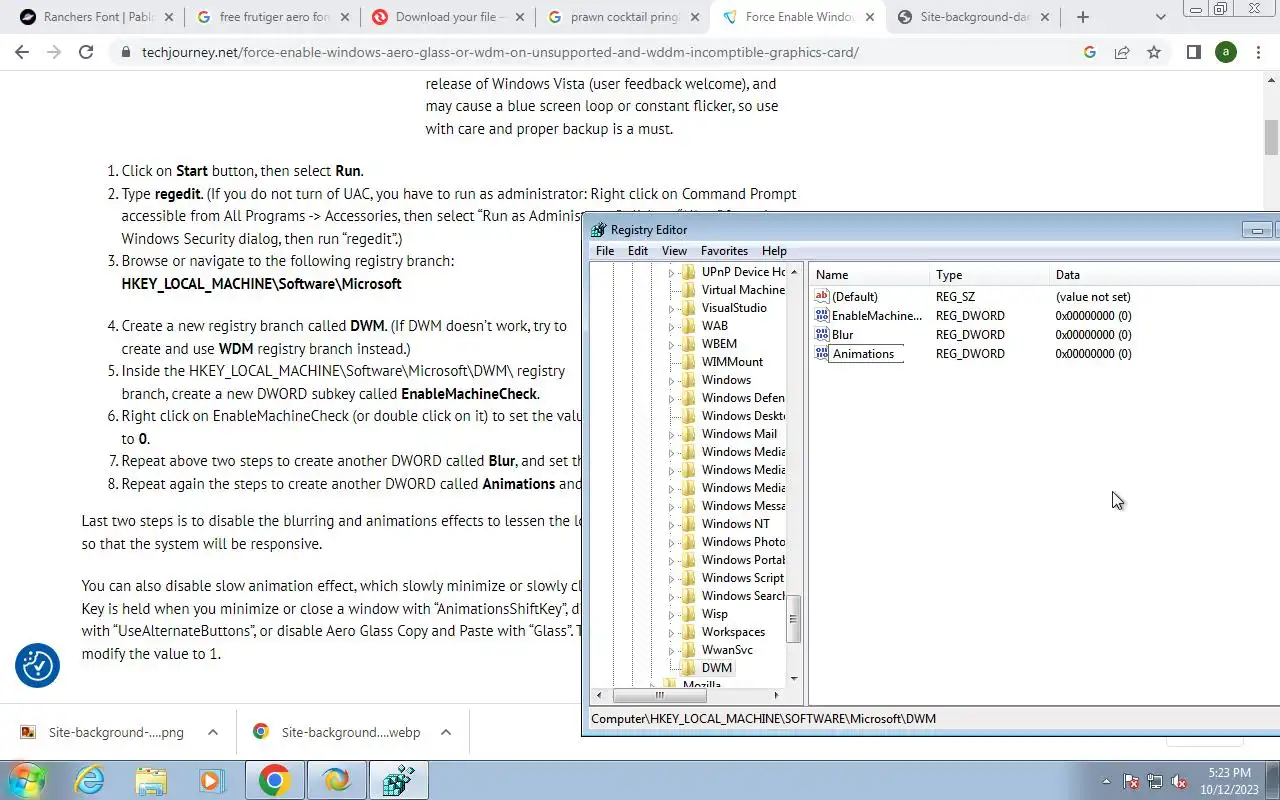Open Chrome three-dot menu
This screenshot has width=1280, height=800.
click(1258, 52)
